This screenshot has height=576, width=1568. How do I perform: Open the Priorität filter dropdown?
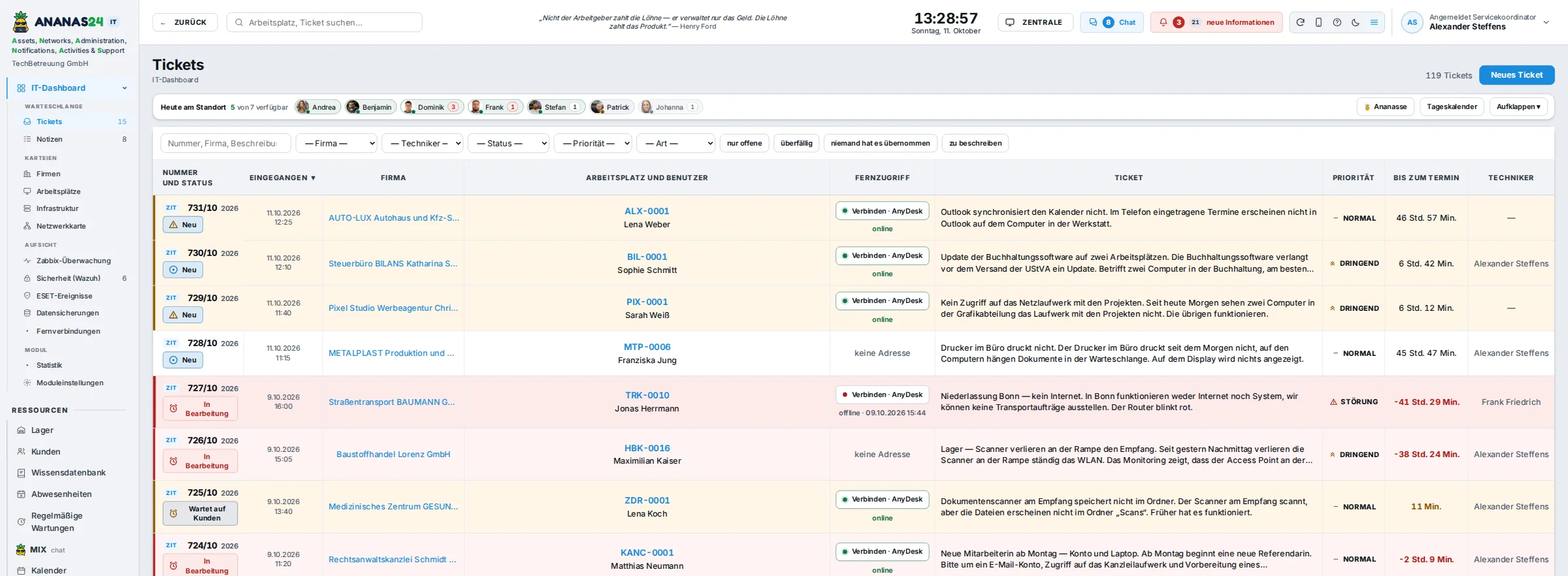tap(593, 143)
